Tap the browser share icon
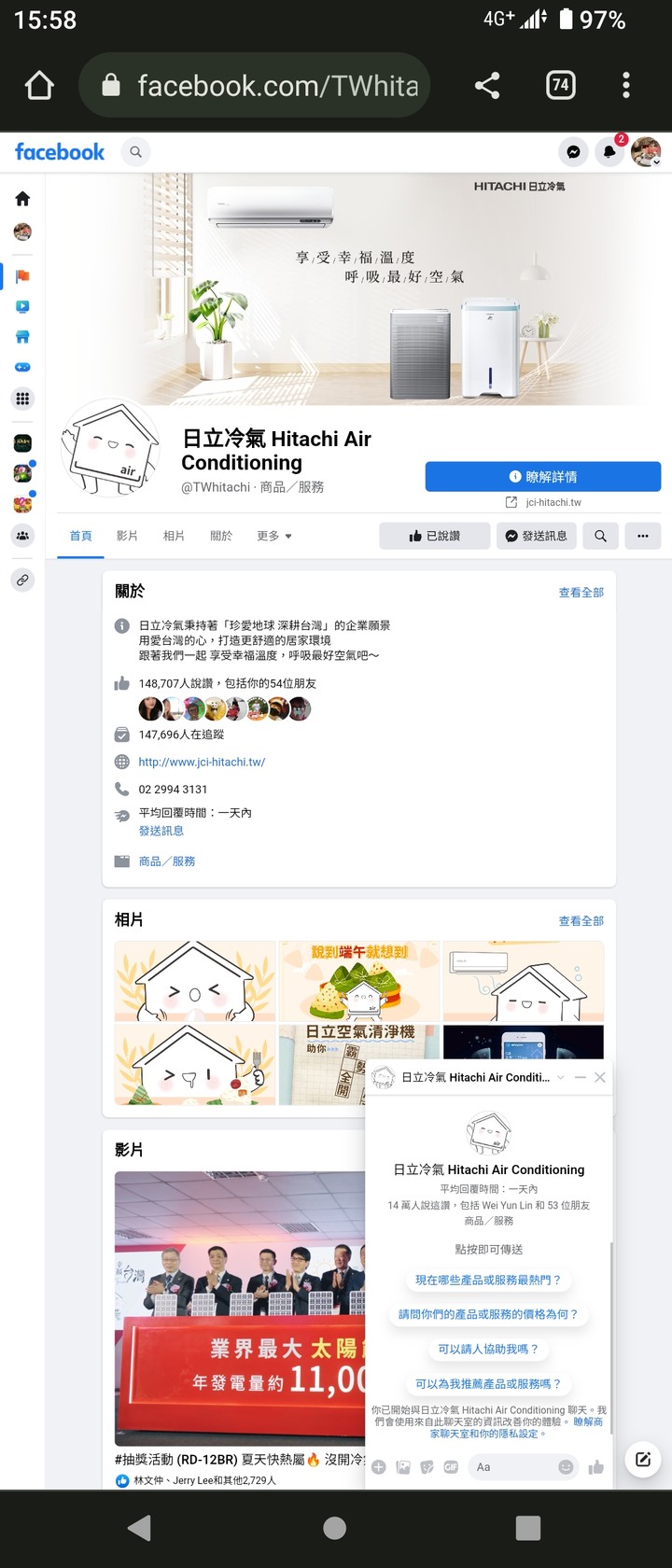Image resolution: width=672 pixels, height=1568 pixels. click(x=487, y=86)
